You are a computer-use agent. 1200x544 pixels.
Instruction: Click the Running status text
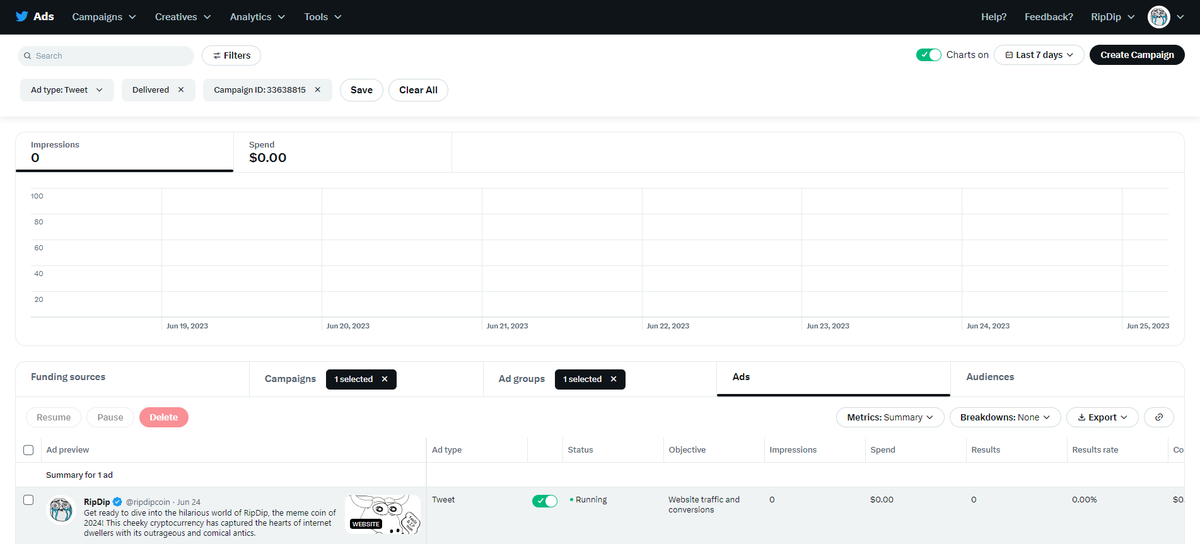click(591, 499)
